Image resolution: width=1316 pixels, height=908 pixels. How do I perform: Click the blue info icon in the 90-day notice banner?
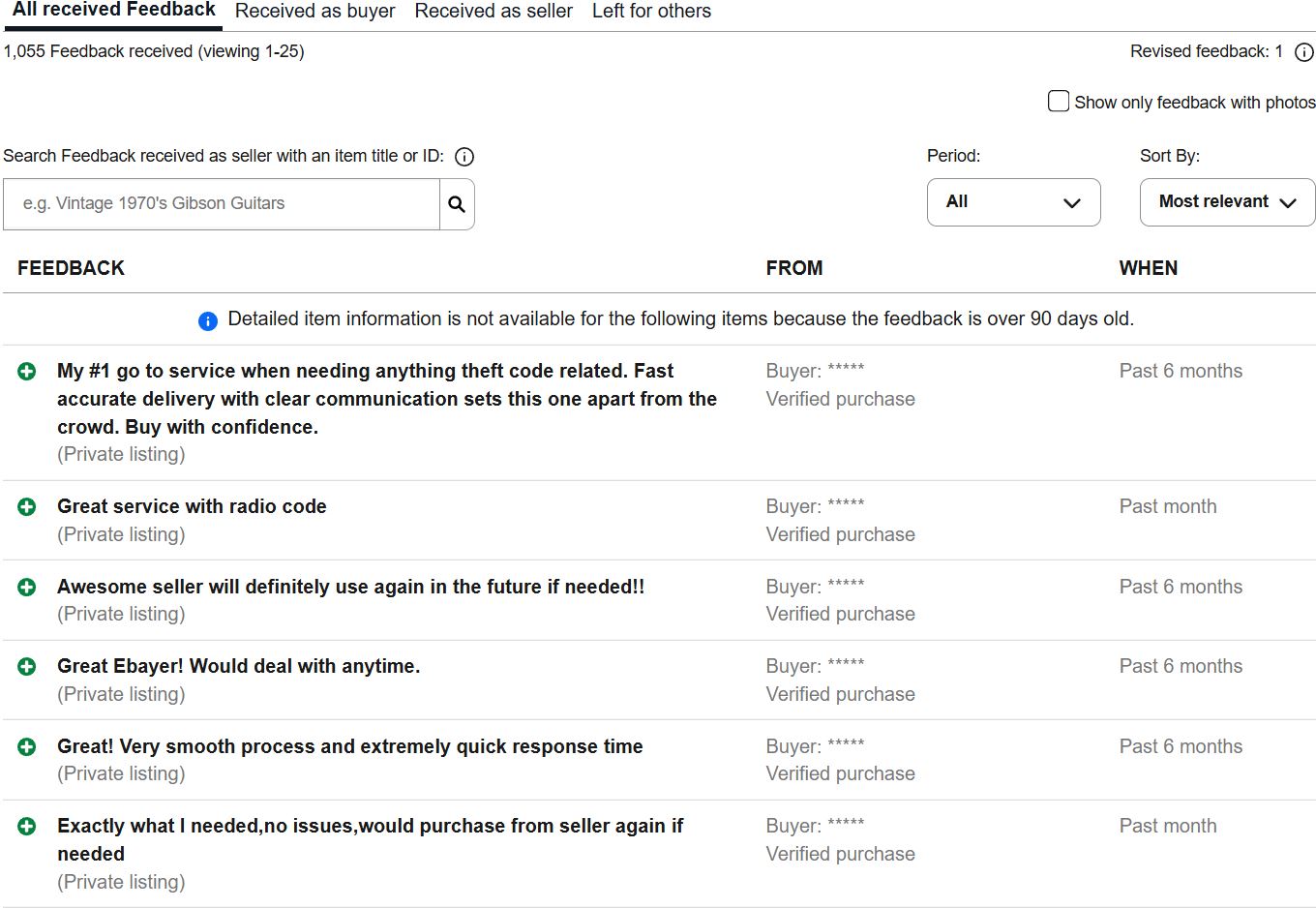(207, 319)
